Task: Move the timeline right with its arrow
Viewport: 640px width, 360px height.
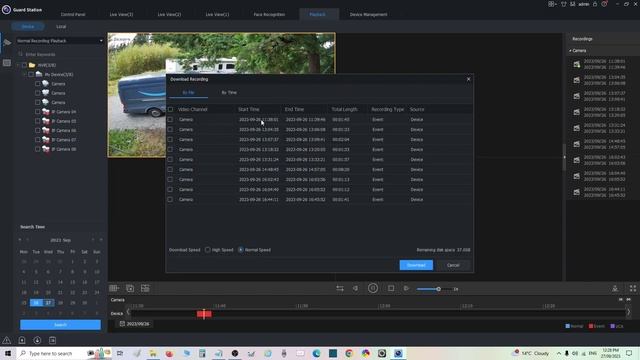Action: [629, 312]
